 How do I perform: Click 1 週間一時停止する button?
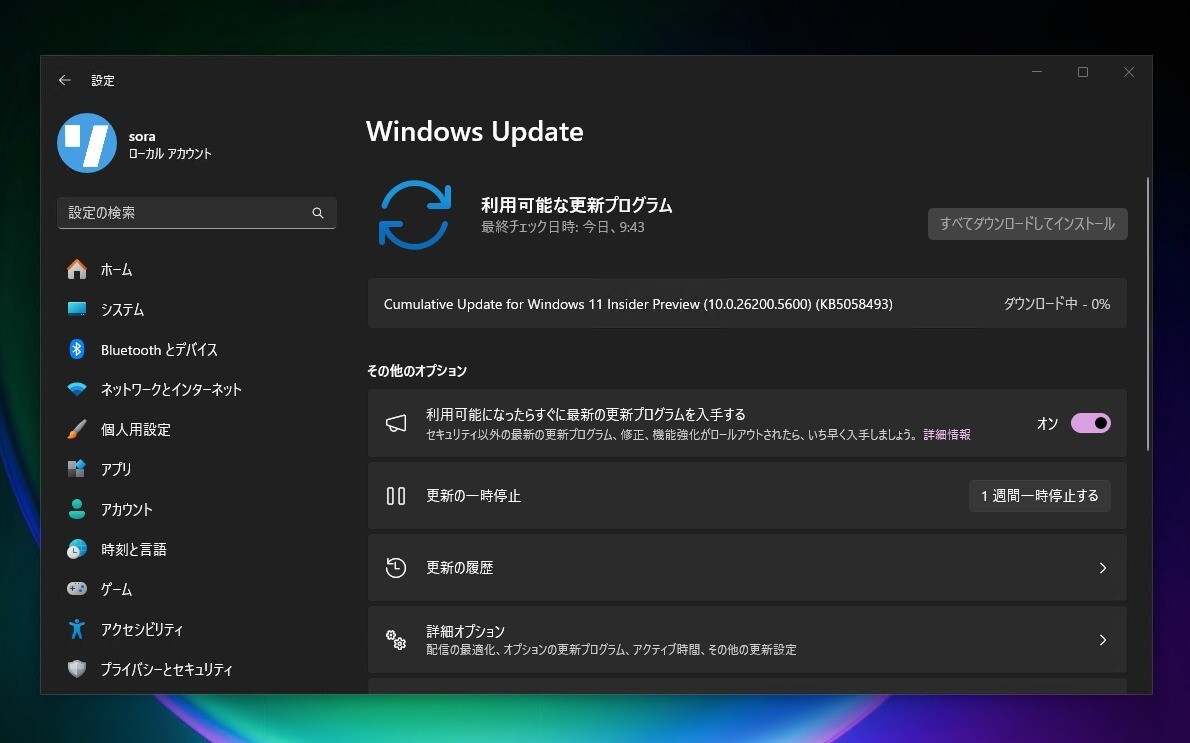tap(1040, 496)
